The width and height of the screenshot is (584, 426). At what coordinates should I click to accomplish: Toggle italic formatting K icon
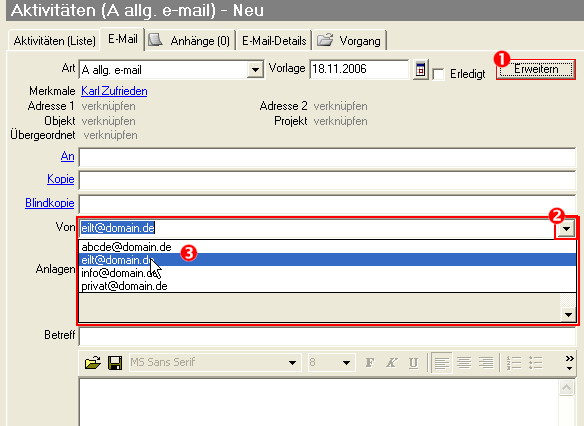pyautogui.click(x=391, y=362)
